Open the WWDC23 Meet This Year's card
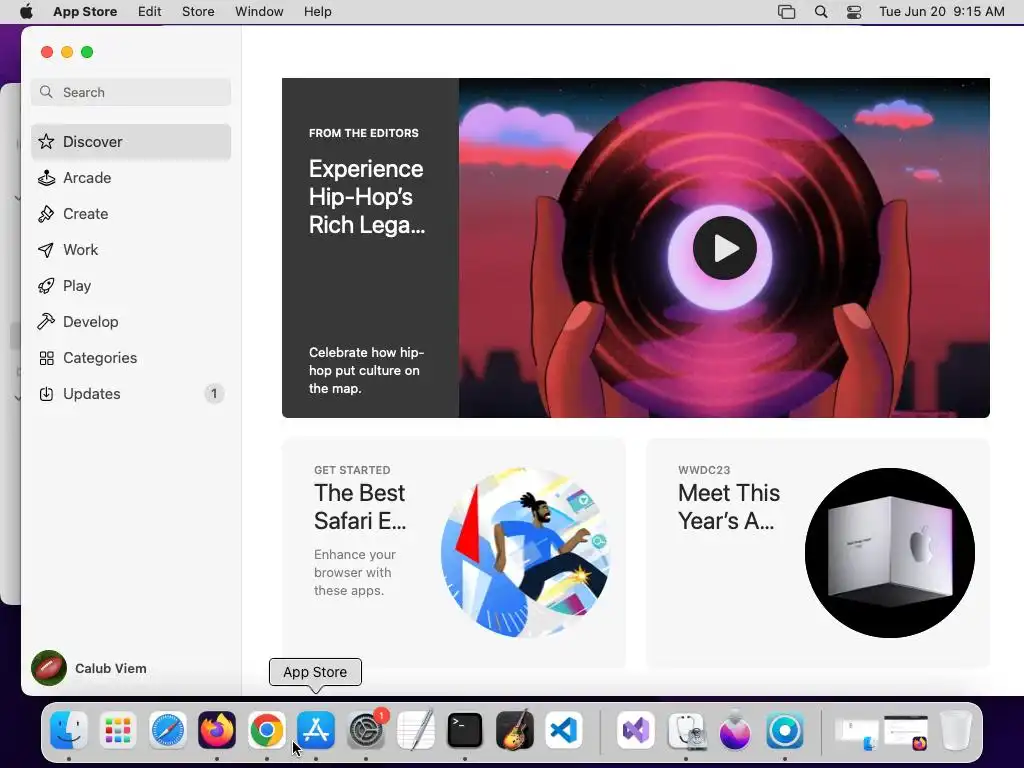1024x768 pixels. pyautogui.click(x=818, y=552)
